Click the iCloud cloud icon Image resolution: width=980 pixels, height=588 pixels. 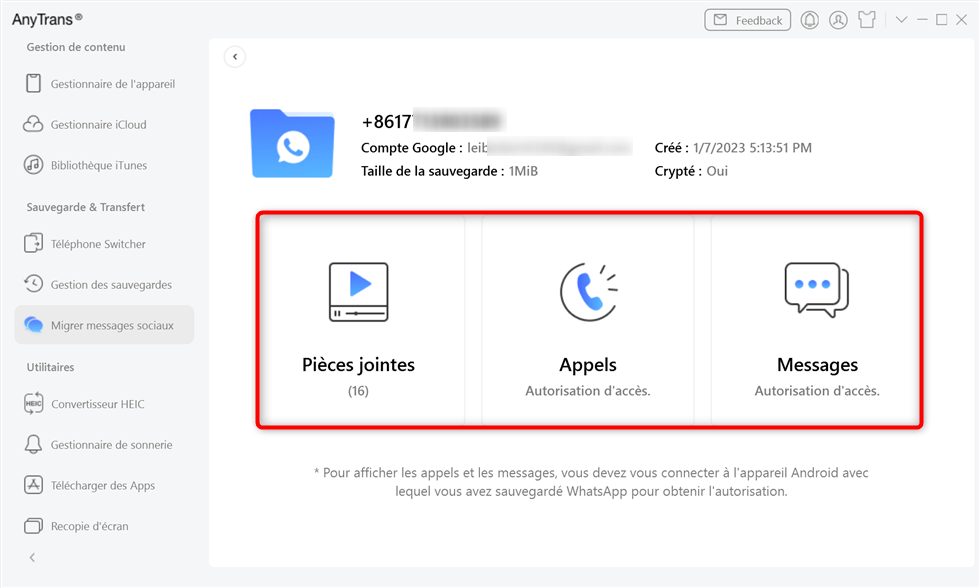pyautogui.click(x=33, y=124)
